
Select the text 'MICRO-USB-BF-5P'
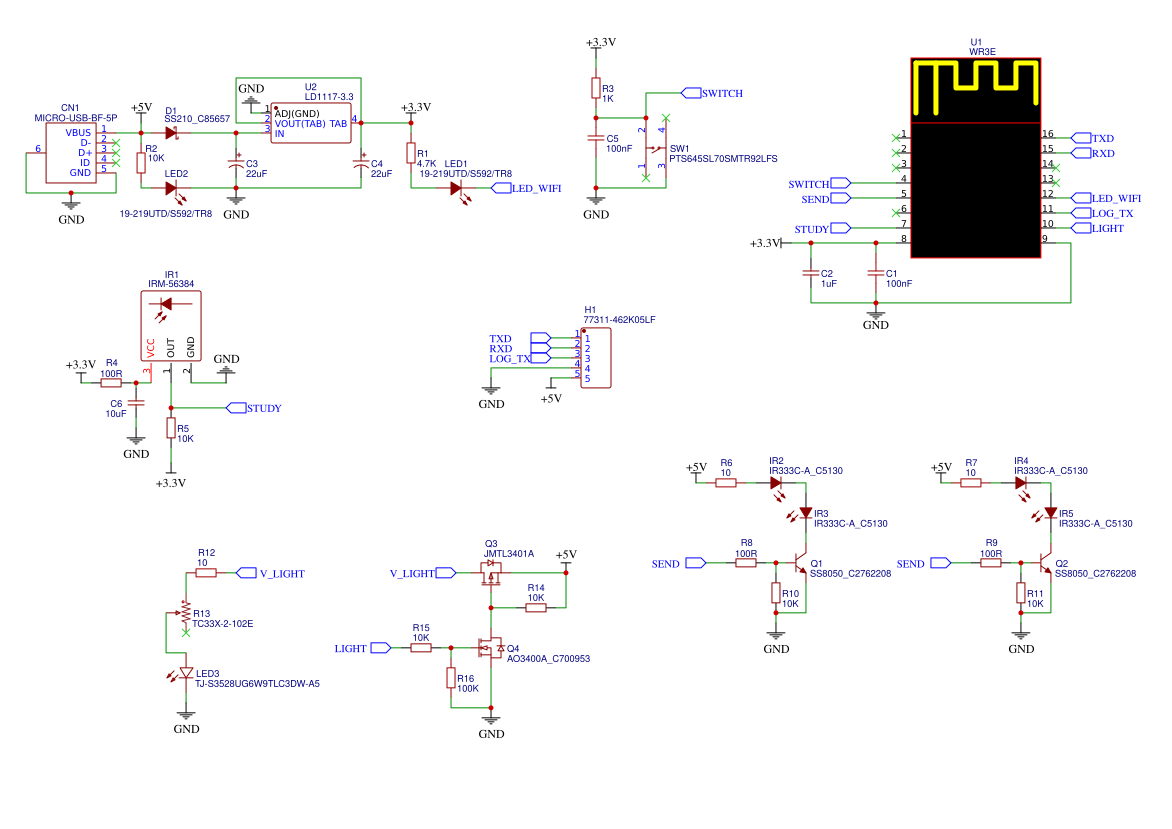(75, 118)
